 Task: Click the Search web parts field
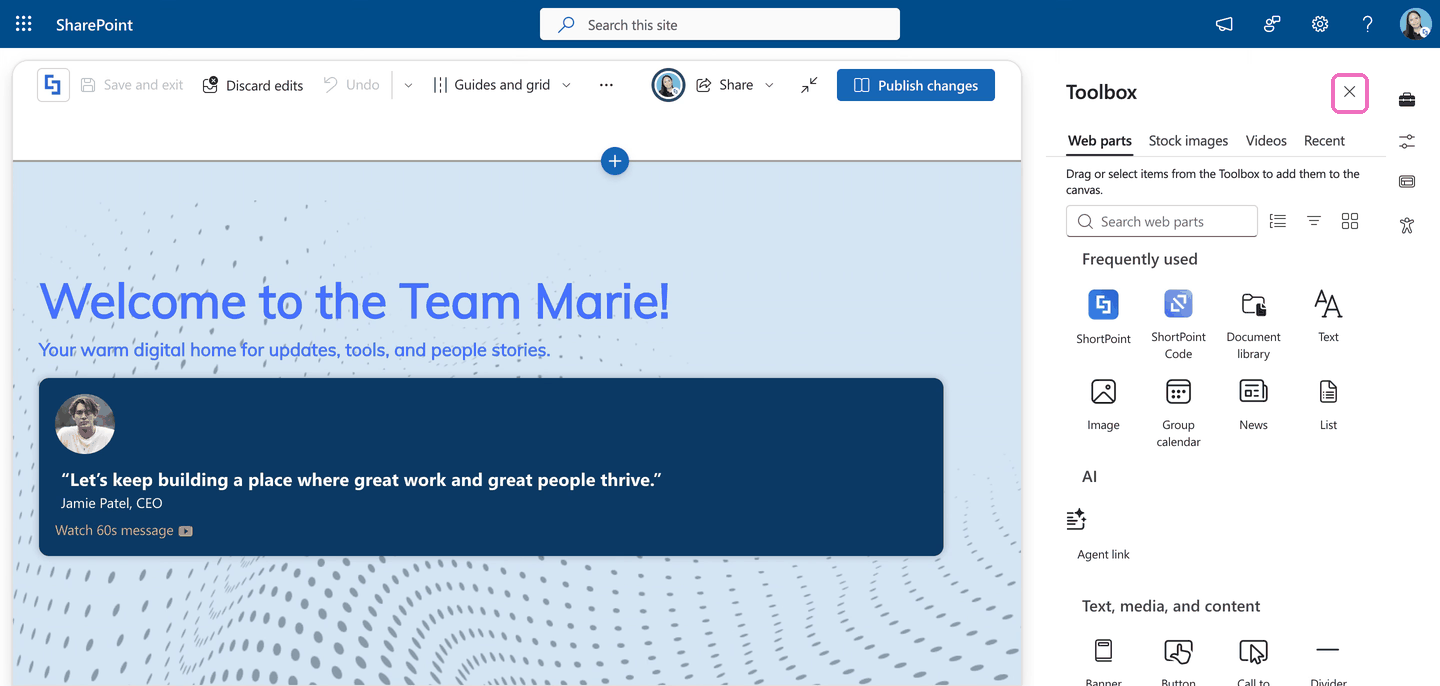click(x=1162, y=221)
